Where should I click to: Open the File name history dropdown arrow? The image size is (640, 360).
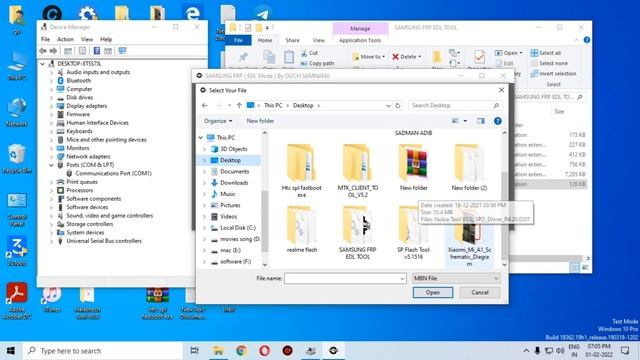tap(402, 278)
